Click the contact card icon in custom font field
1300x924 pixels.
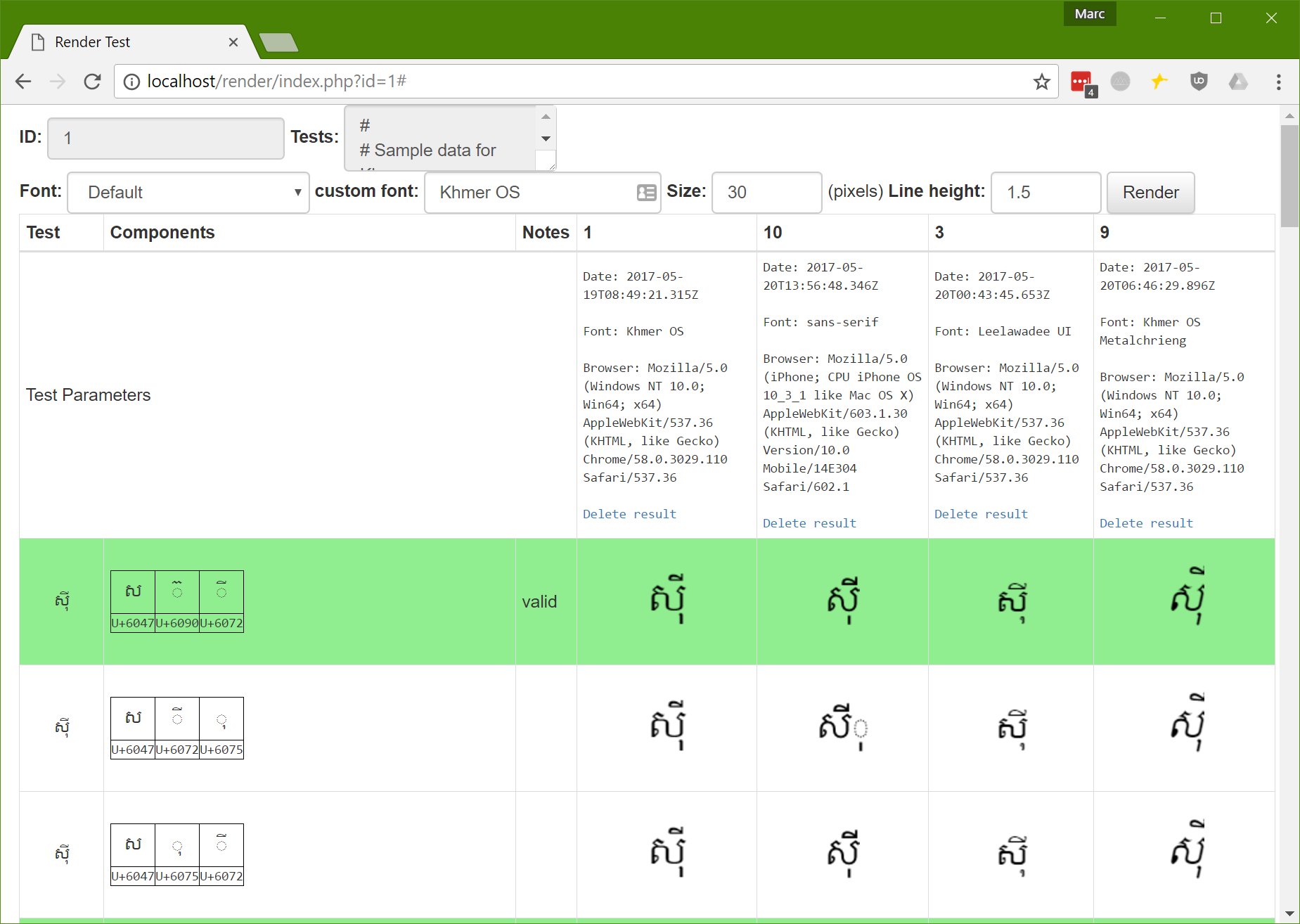646,193
